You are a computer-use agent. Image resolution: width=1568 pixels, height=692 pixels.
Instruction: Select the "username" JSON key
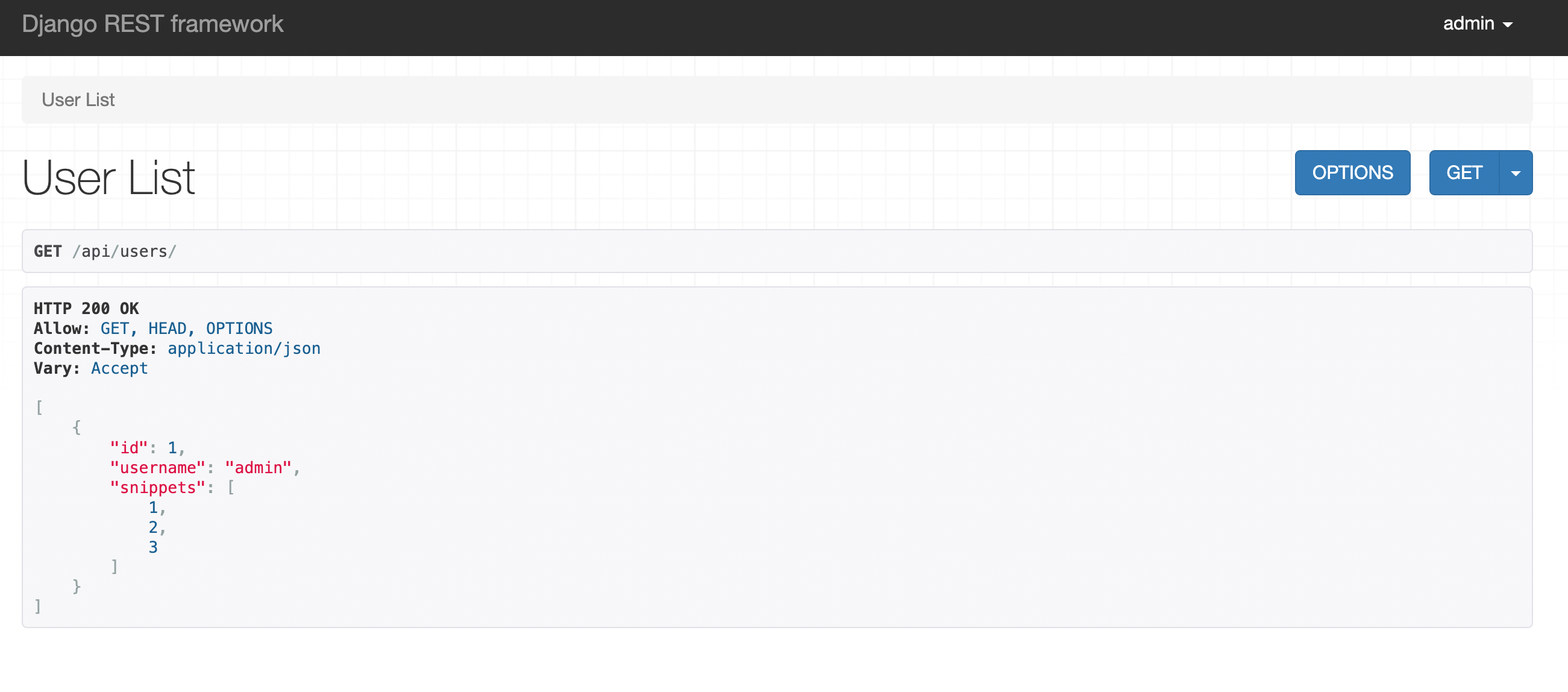click(x=158, y=467)
